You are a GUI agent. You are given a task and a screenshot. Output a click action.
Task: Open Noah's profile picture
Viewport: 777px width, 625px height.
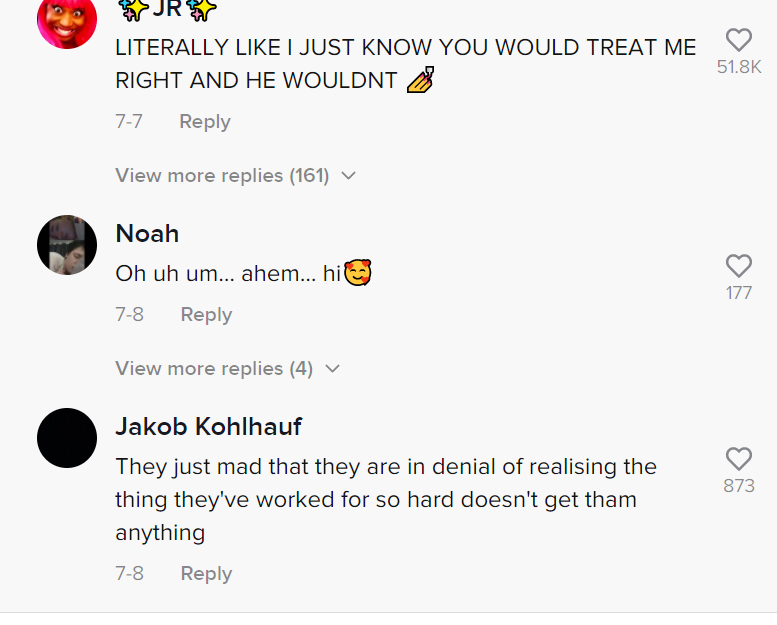(x=67, y=245)
